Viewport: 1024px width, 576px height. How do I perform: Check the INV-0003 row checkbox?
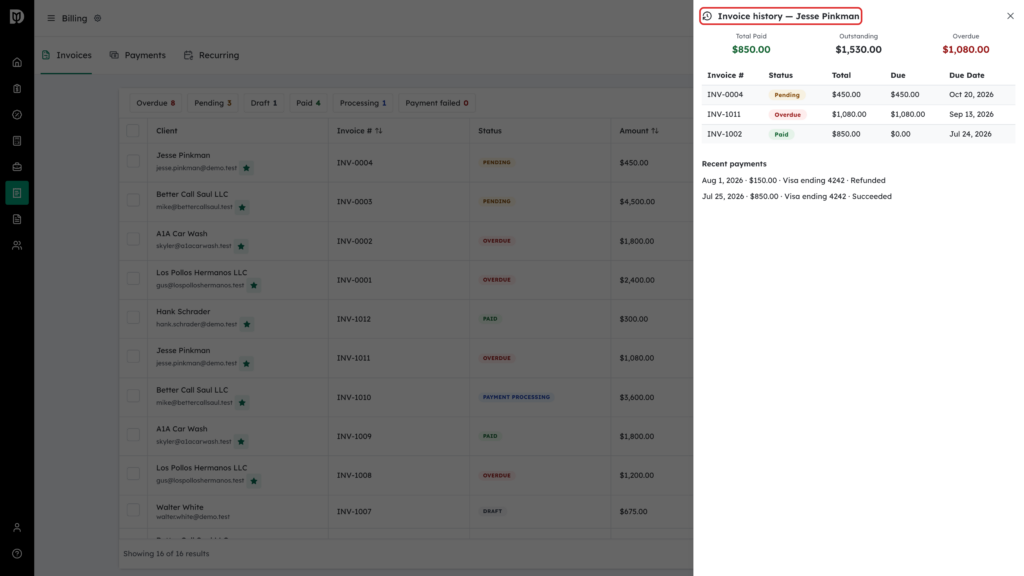[x=133, y=200]
